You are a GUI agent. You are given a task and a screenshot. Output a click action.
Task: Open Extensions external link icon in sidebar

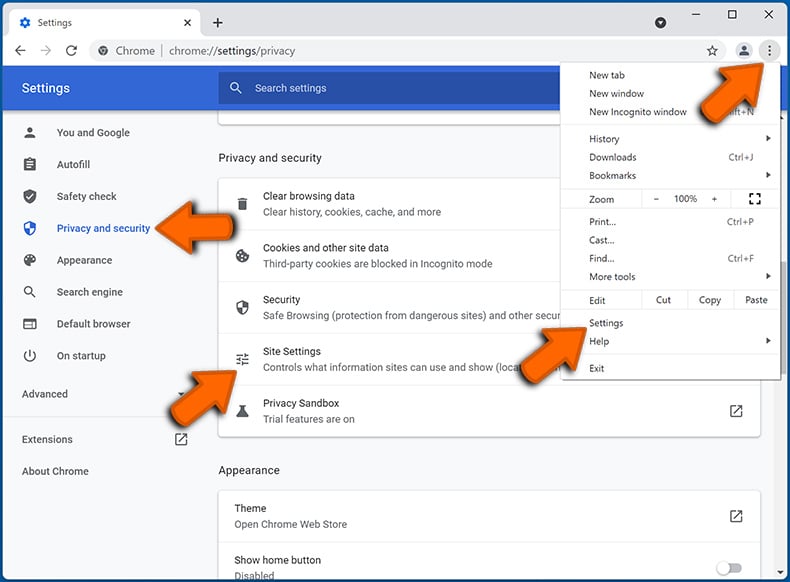(x=181, y=439)
